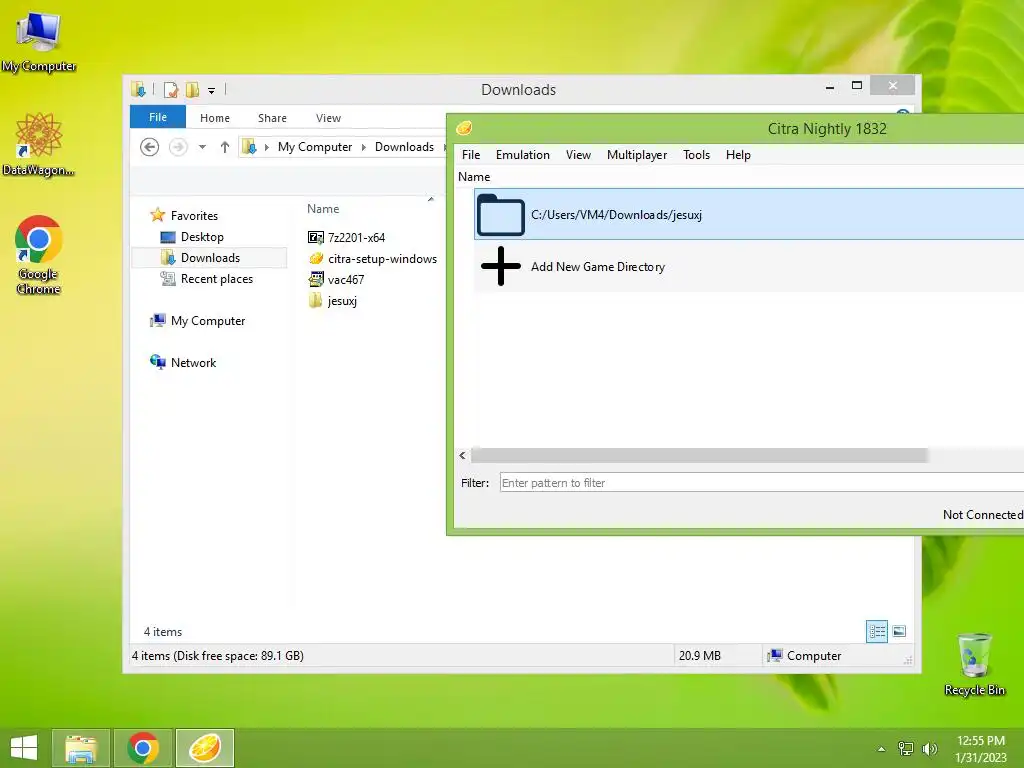Show hidden system tray icons
Image resolution: width=1024 pixels, height=768 pixels.
[x=882, y=749]
